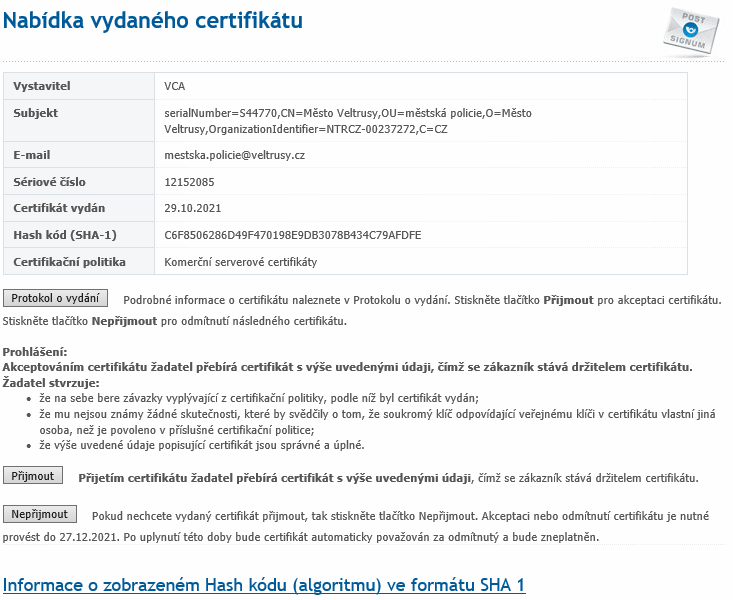Open the SHA 1 hash code information link
This screenshot has width=733, height=600.
pyautogui.click(x=265, y=585)
